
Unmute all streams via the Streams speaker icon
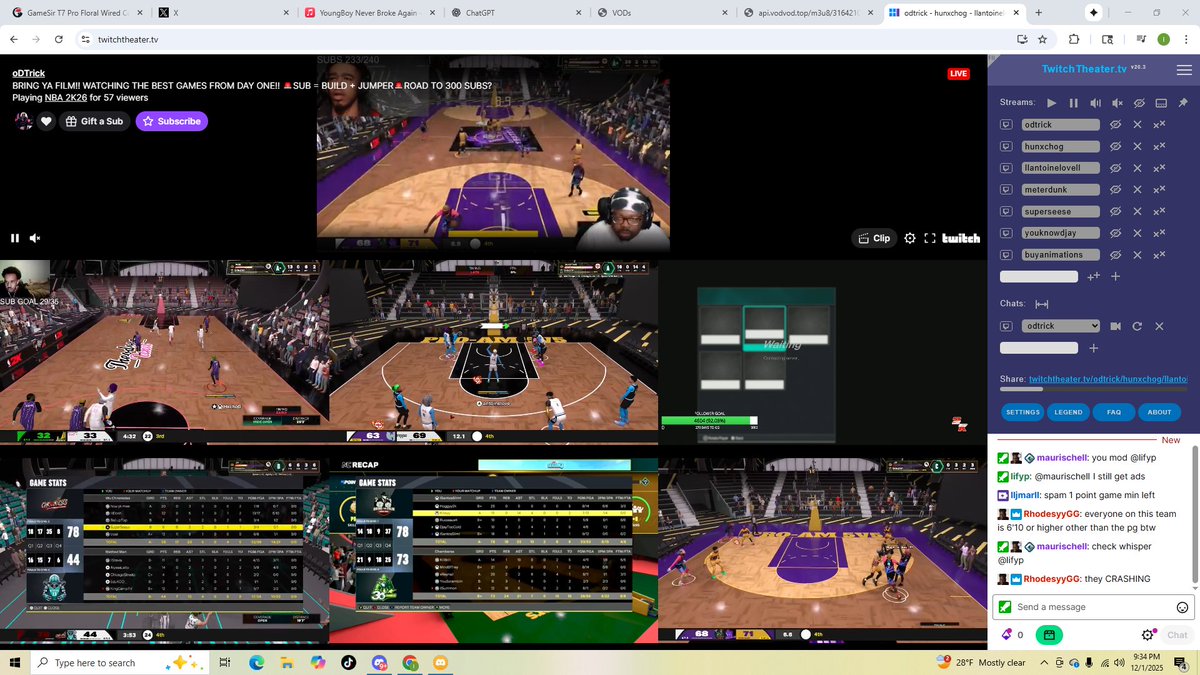click(x=1096, y=103)
